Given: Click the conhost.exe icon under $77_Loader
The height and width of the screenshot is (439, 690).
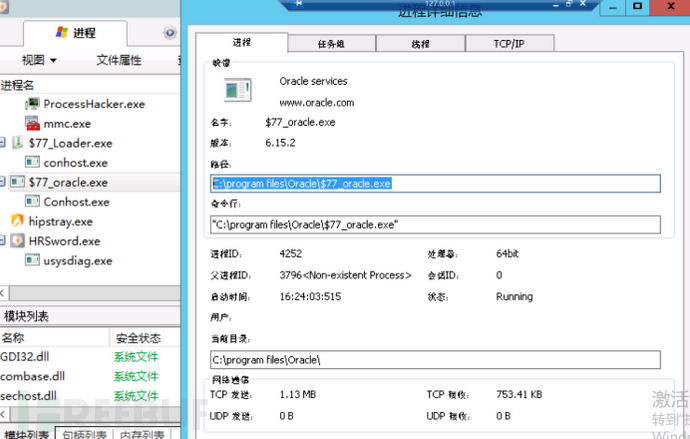Looking at the screenshot, I should click(32, 162).
